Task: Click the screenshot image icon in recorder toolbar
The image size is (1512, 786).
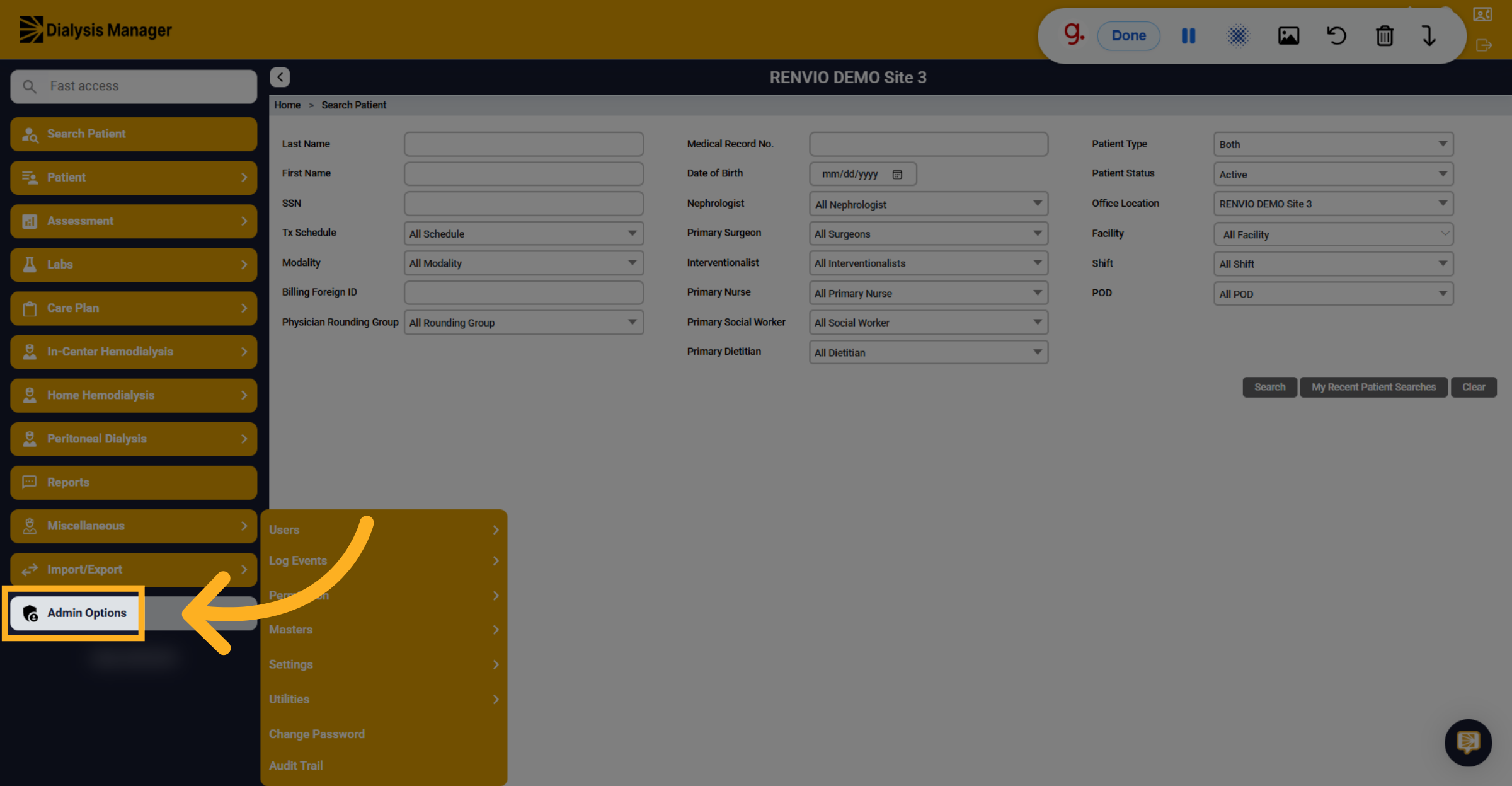Action: pyautogui.click(x=1288, y=36)
